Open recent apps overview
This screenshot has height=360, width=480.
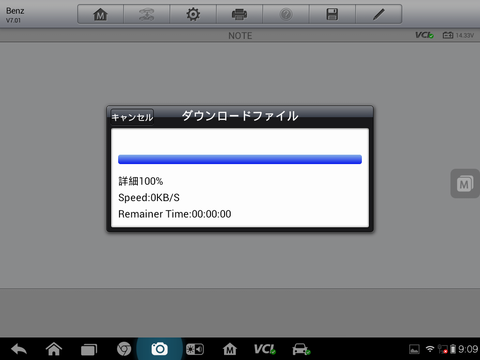[x=89, y=349]
